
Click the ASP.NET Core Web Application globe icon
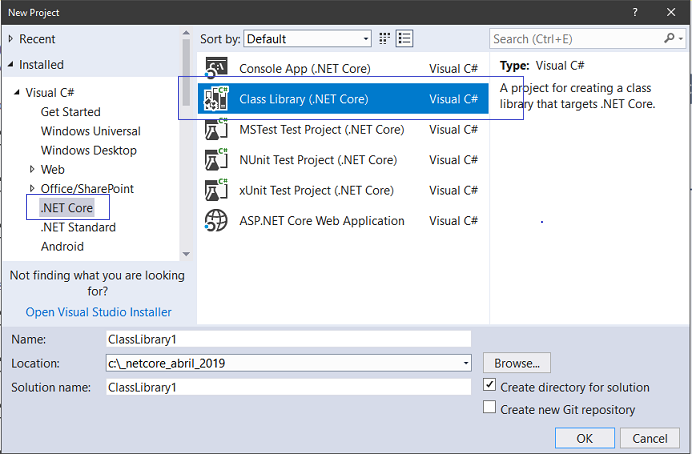(x=216, y=221)
